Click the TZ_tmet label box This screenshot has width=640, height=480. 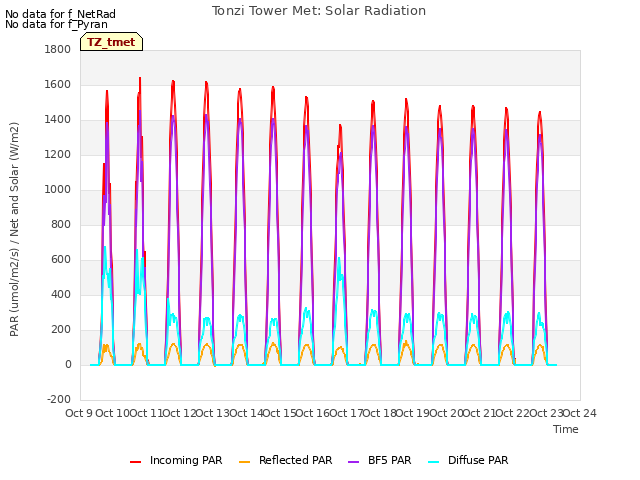pos(111,42)
